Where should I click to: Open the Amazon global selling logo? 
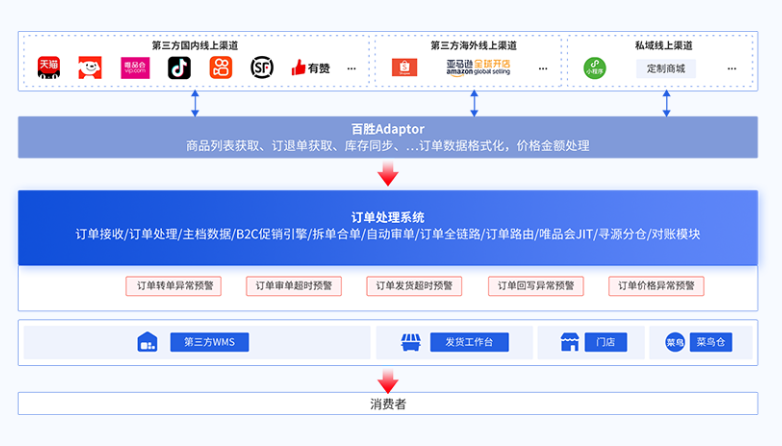tap(478, 67)
